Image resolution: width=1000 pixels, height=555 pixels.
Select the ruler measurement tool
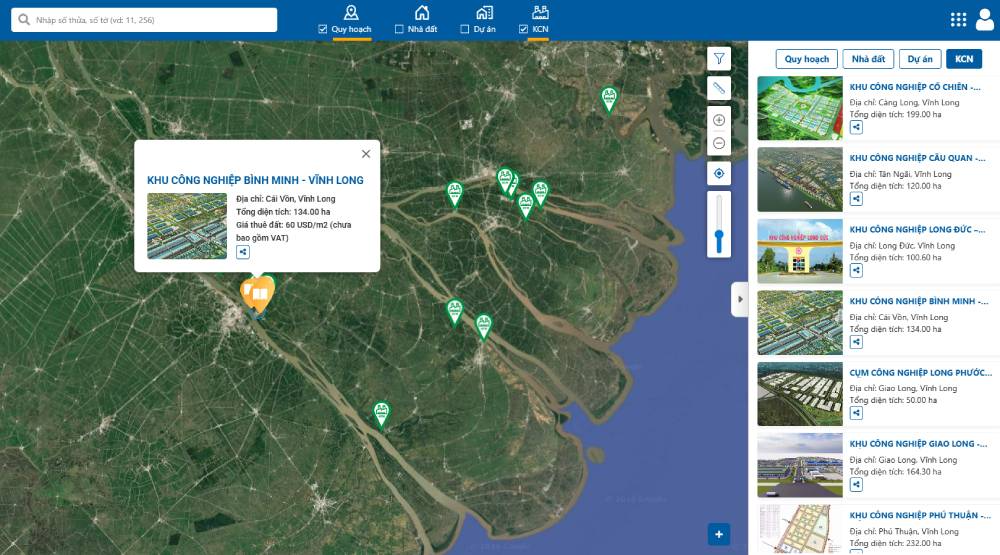[x=719, y=89]
